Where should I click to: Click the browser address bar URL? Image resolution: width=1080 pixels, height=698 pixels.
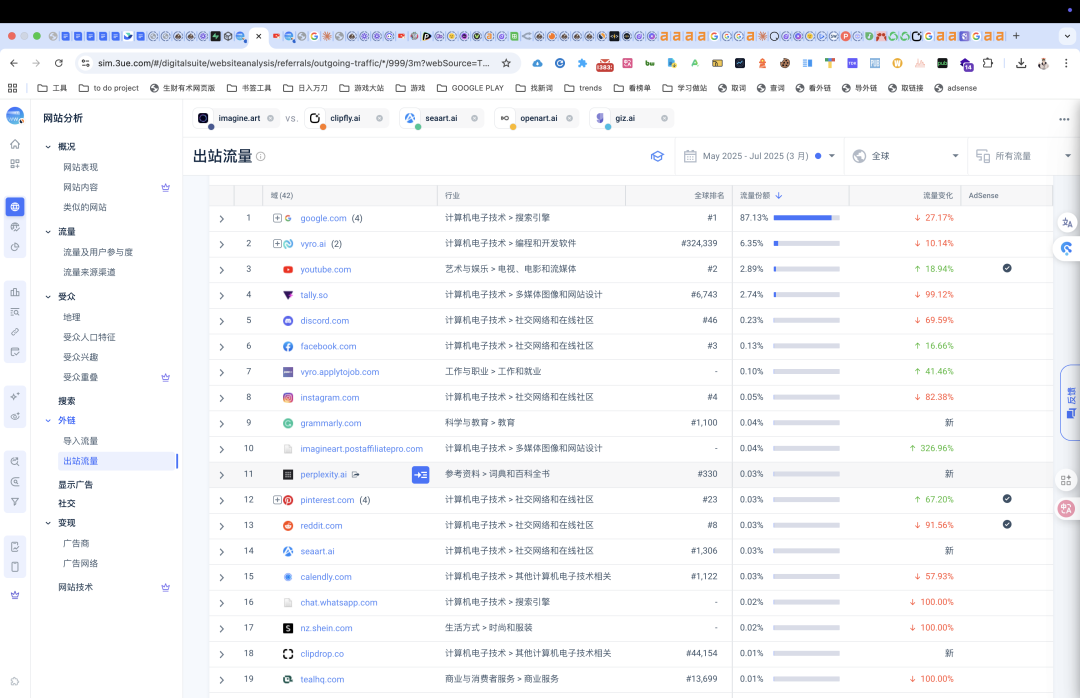point(294,63)
